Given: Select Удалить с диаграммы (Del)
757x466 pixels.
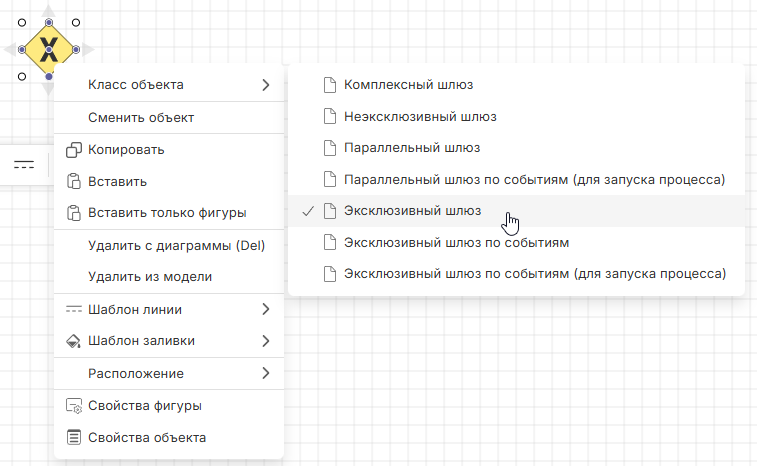Looking at the screenshot, I should [176, 246].
